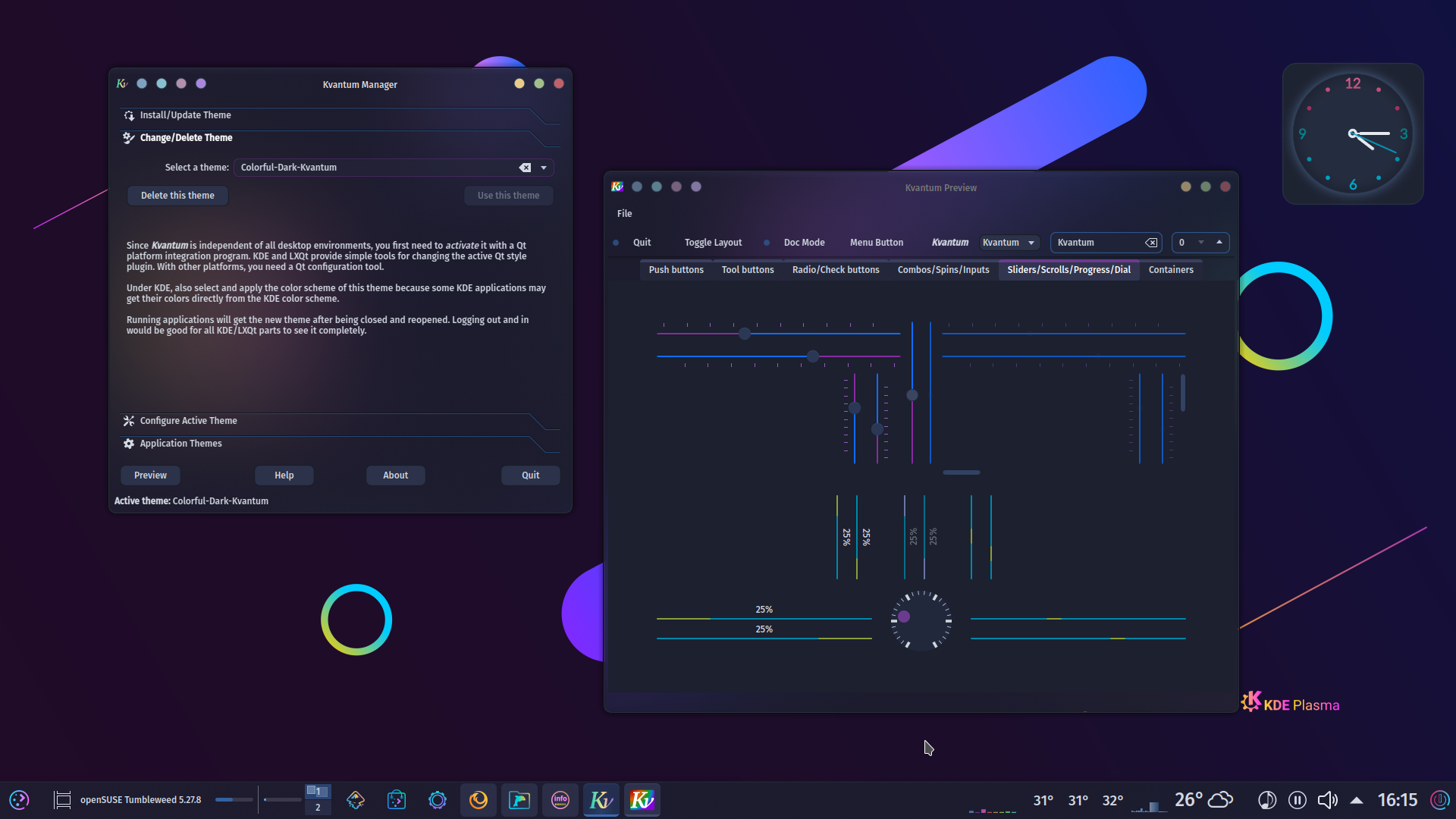Open the application launcher in the taskbar
The height and width of the screenshot is (819, 1456).
point(19,800)
